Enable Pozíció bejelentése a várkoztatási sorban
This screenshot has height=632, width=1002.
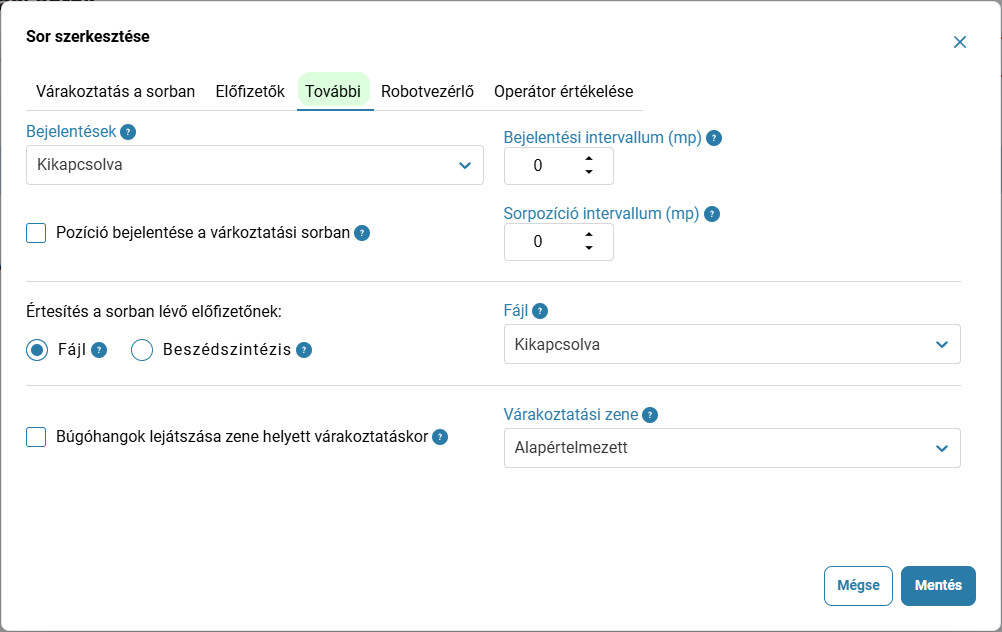point(36,233)
